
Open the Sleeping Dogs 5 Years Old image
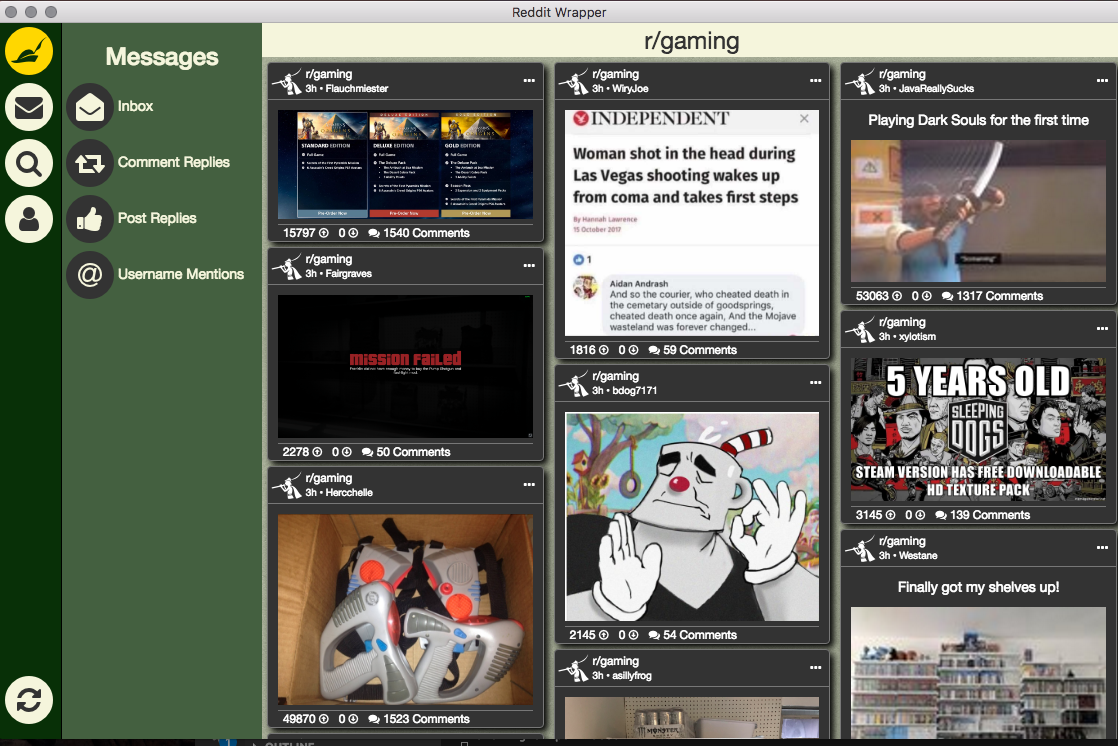[978, 430]
